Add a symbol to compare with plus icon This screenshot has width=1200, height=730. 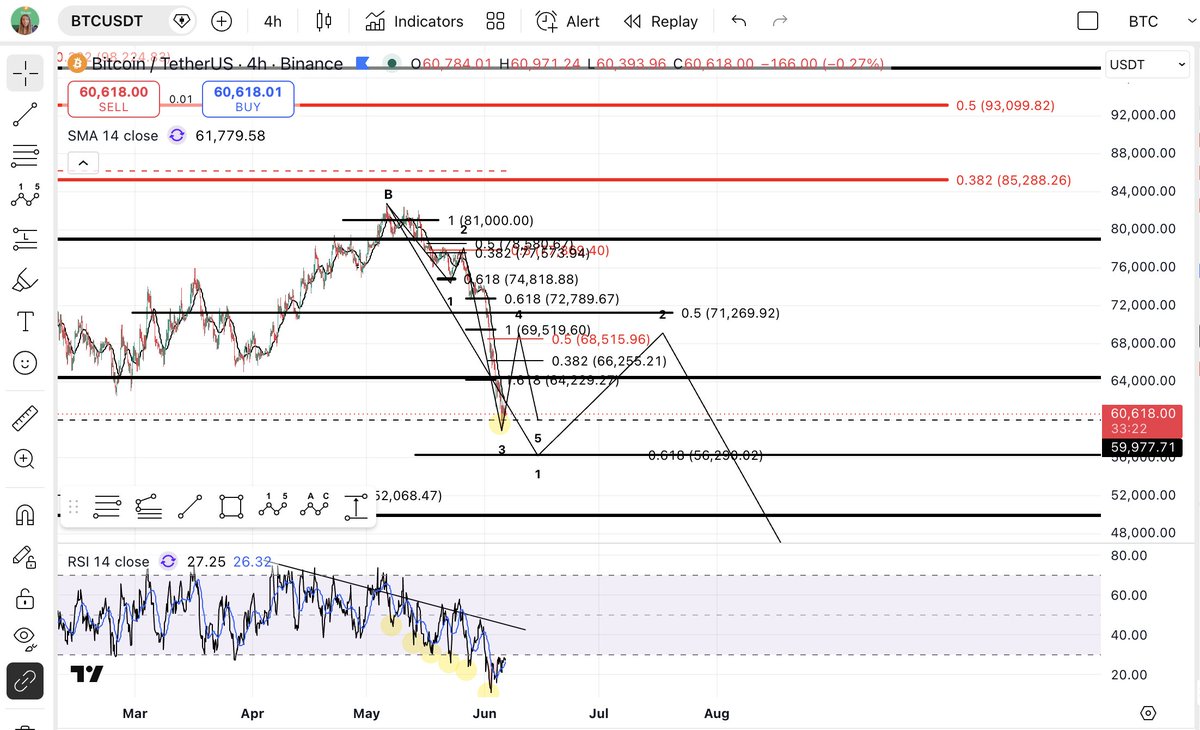[x=222, y=21]
